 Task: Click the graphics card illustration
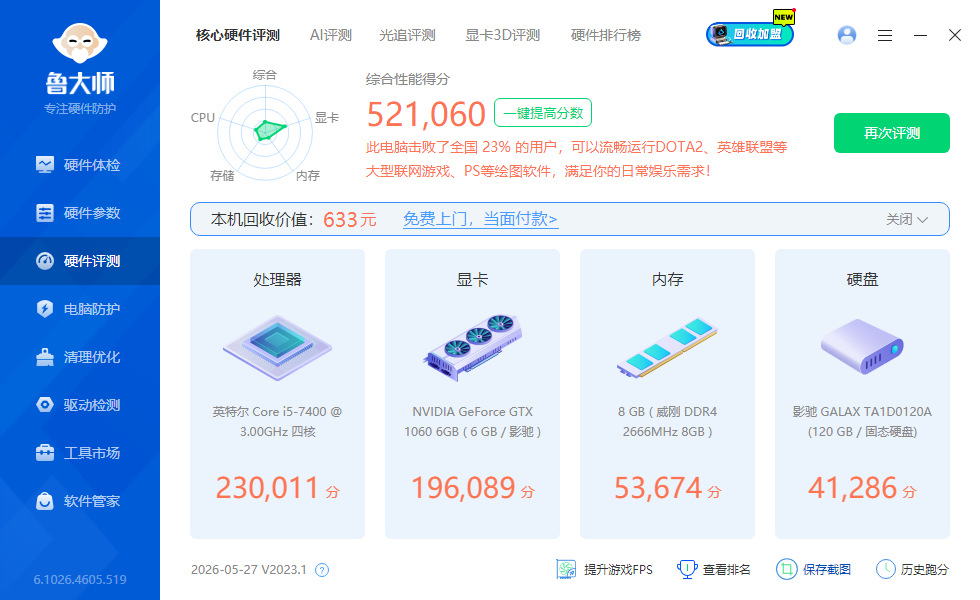click(472, 348)
